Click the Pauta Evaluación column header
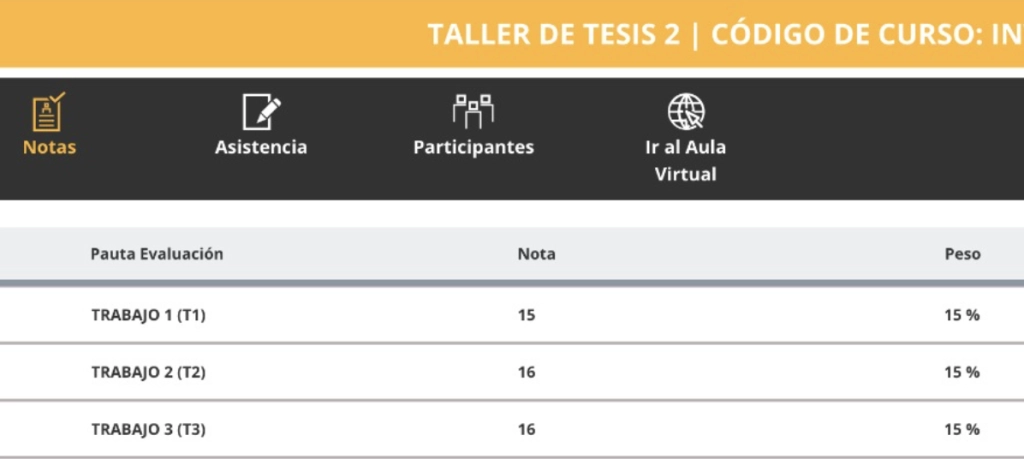The height and width of the screenshot is (459, 1024). [157, 254]
